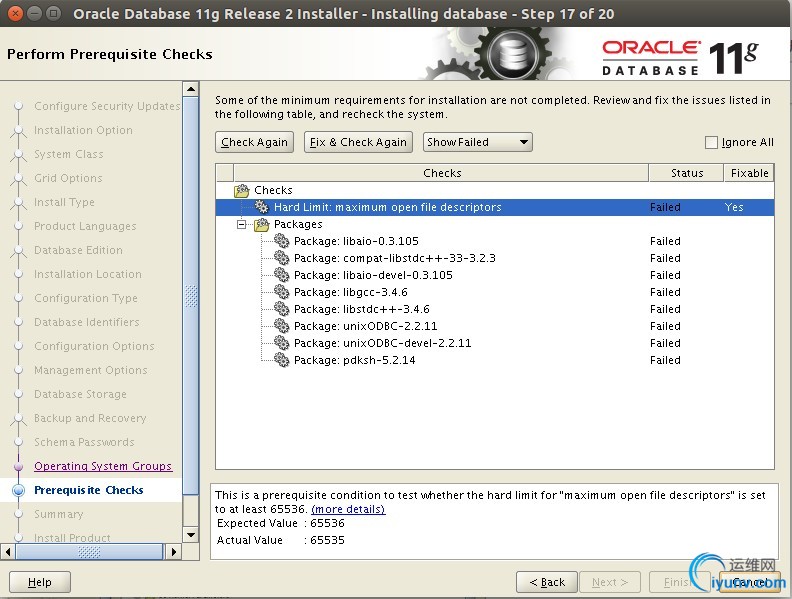Click the Schema Passwords sidebar step

(x=84, y=442)
